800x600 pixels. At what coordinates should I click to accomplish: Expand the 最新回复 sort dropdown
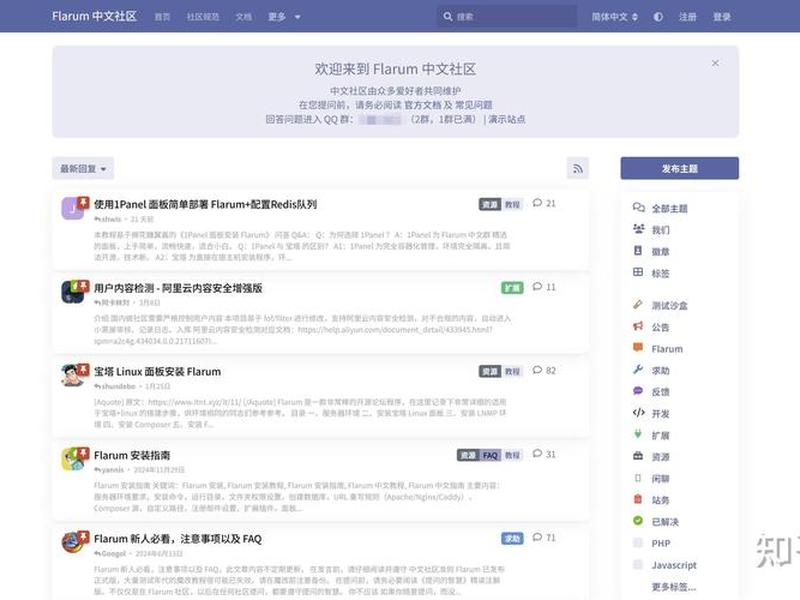coord(83,168)
